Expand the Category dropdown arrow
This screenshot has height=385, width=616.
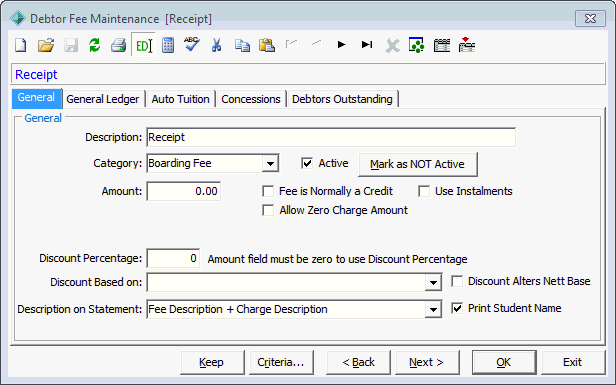[x=270, y=163]
